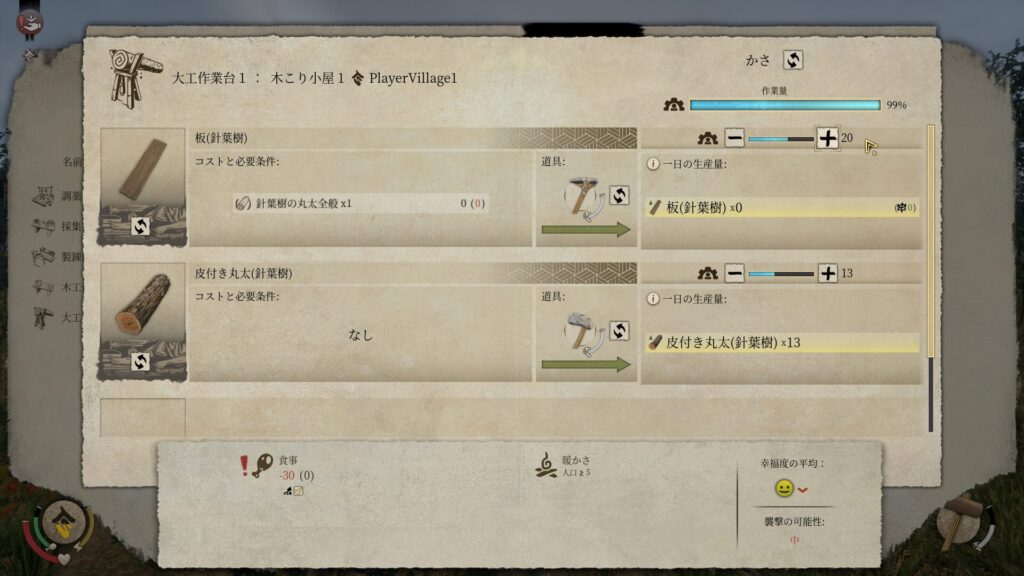Open the PlayerVillage1 link in header

(x=413, y=78)
